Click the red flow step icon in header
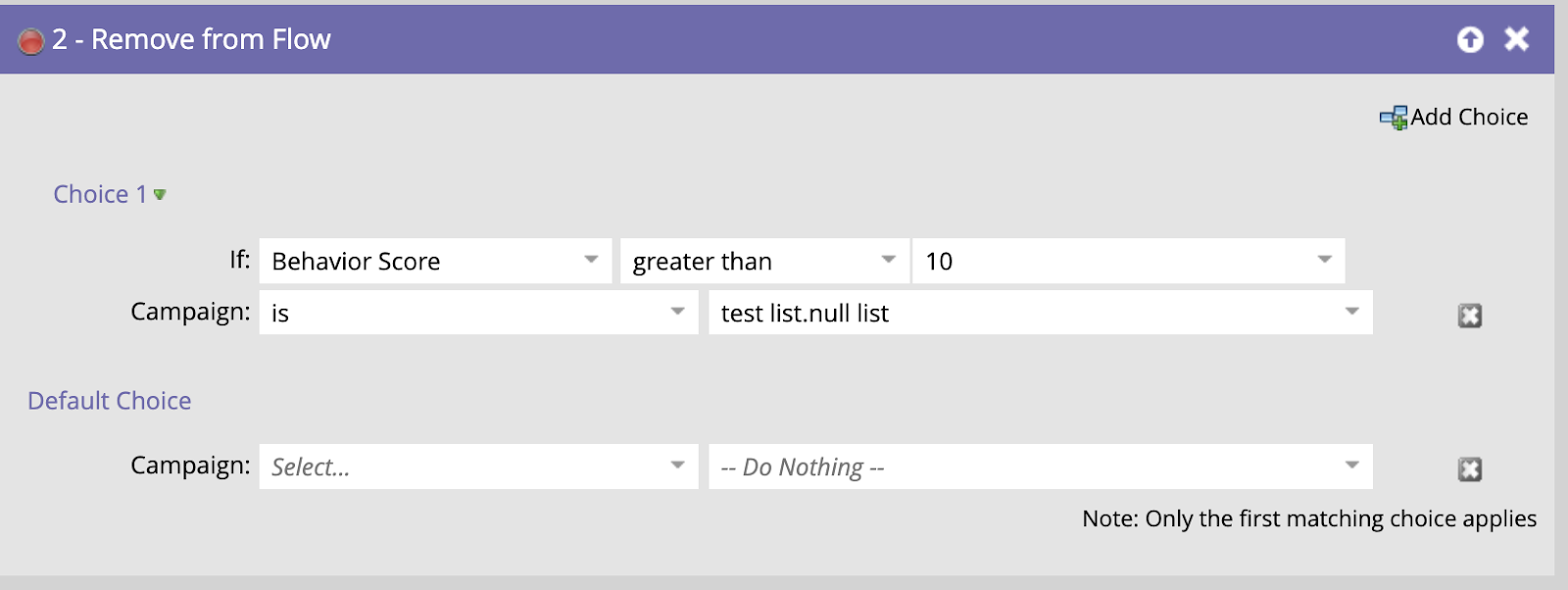 [31, 41]
